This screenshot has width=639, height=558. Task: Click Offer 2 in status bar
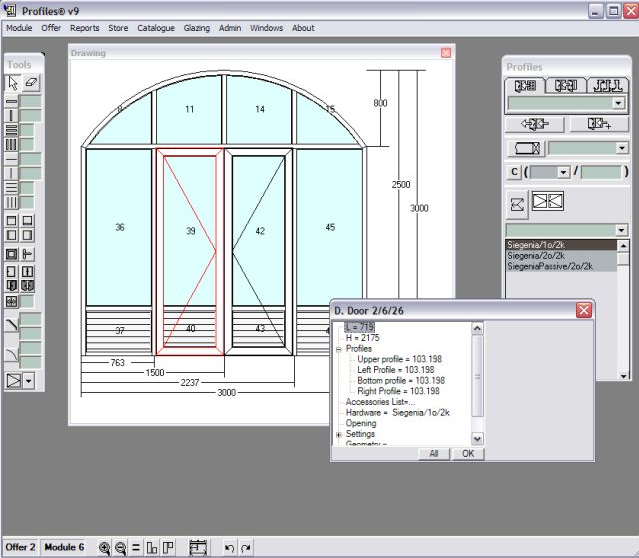pos(20,547)
